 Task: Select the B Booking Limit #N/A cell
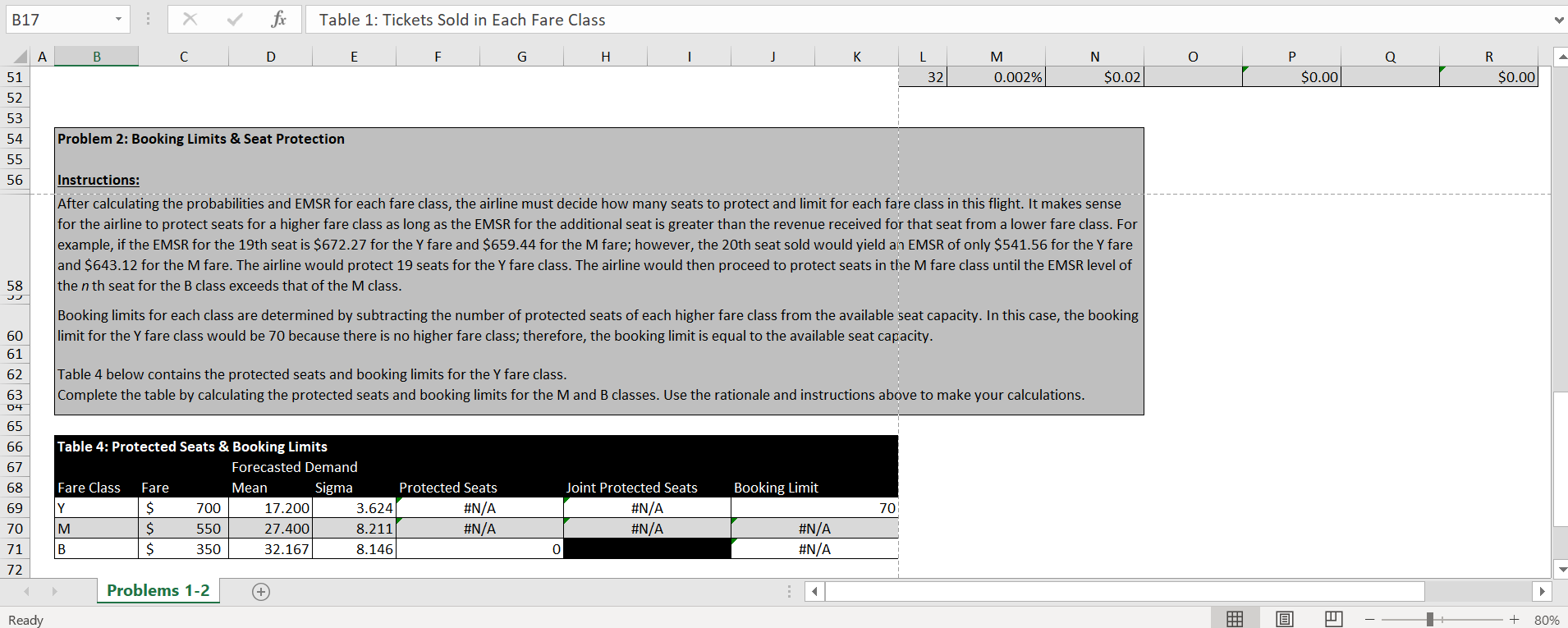[814, 549]
